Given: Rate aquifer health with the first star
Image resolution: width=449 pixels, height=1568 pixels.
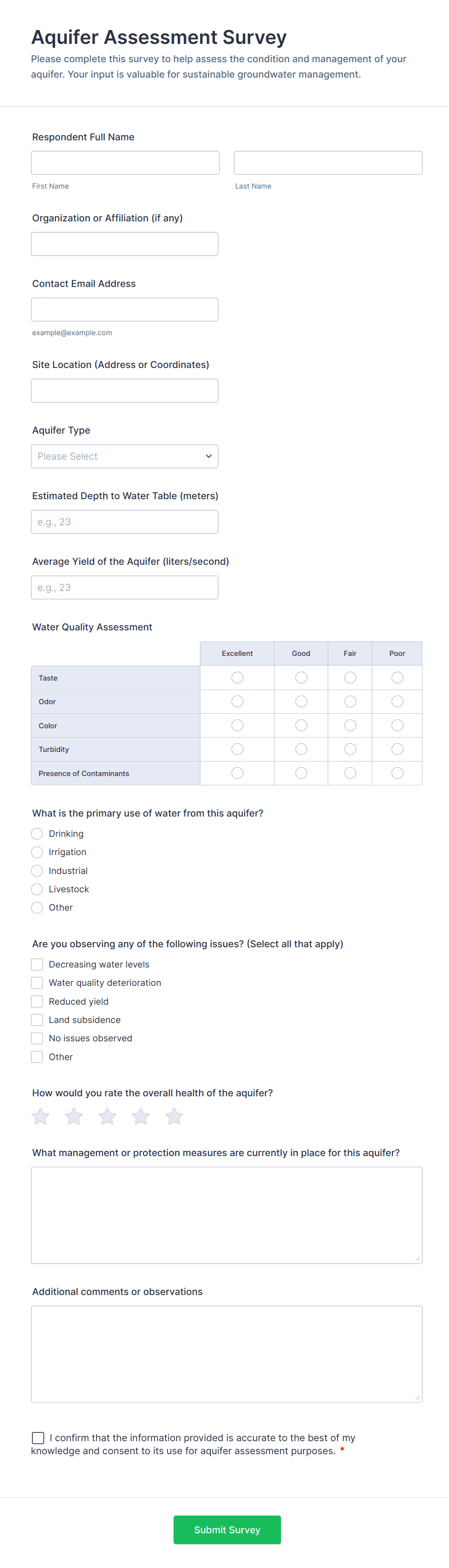Looking at the screenshot, I should 40,1117.
